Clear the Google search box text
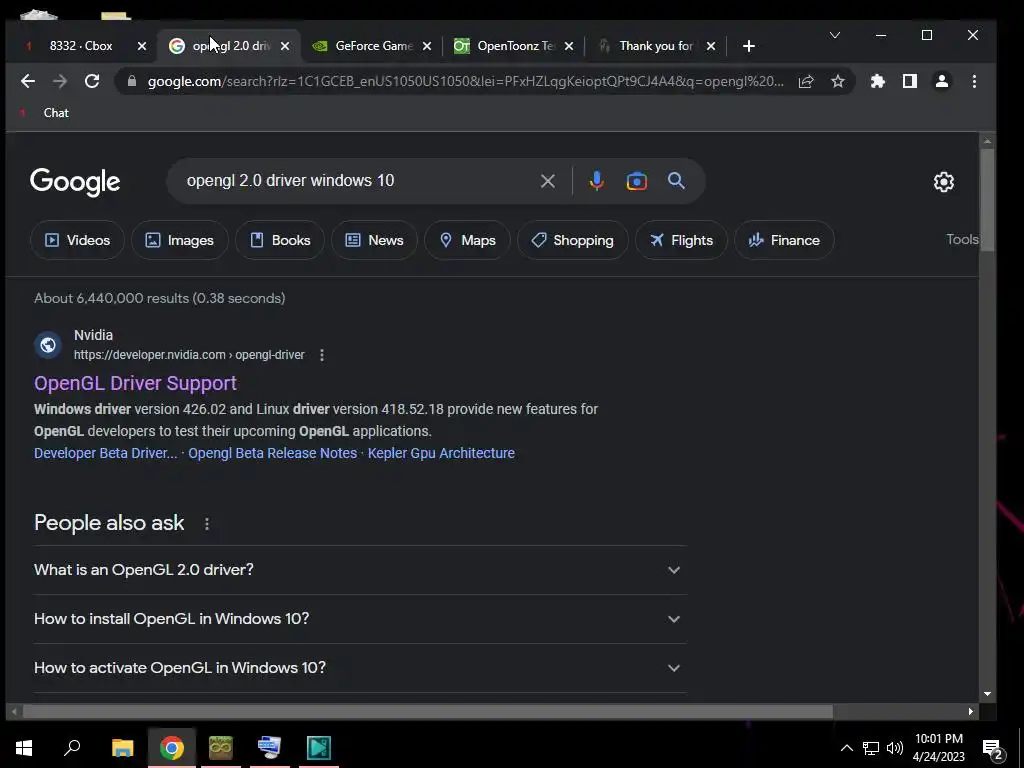Screen dimensions: 1024x768 [548, 181]
